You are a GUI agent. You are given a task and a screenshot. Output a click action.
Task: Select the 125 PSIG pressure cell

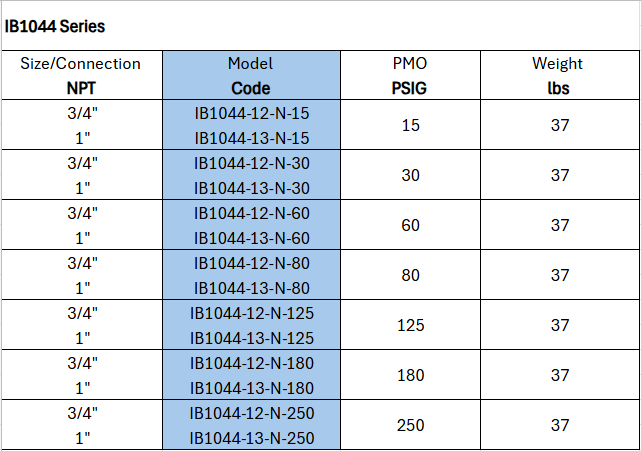[410, 325]
